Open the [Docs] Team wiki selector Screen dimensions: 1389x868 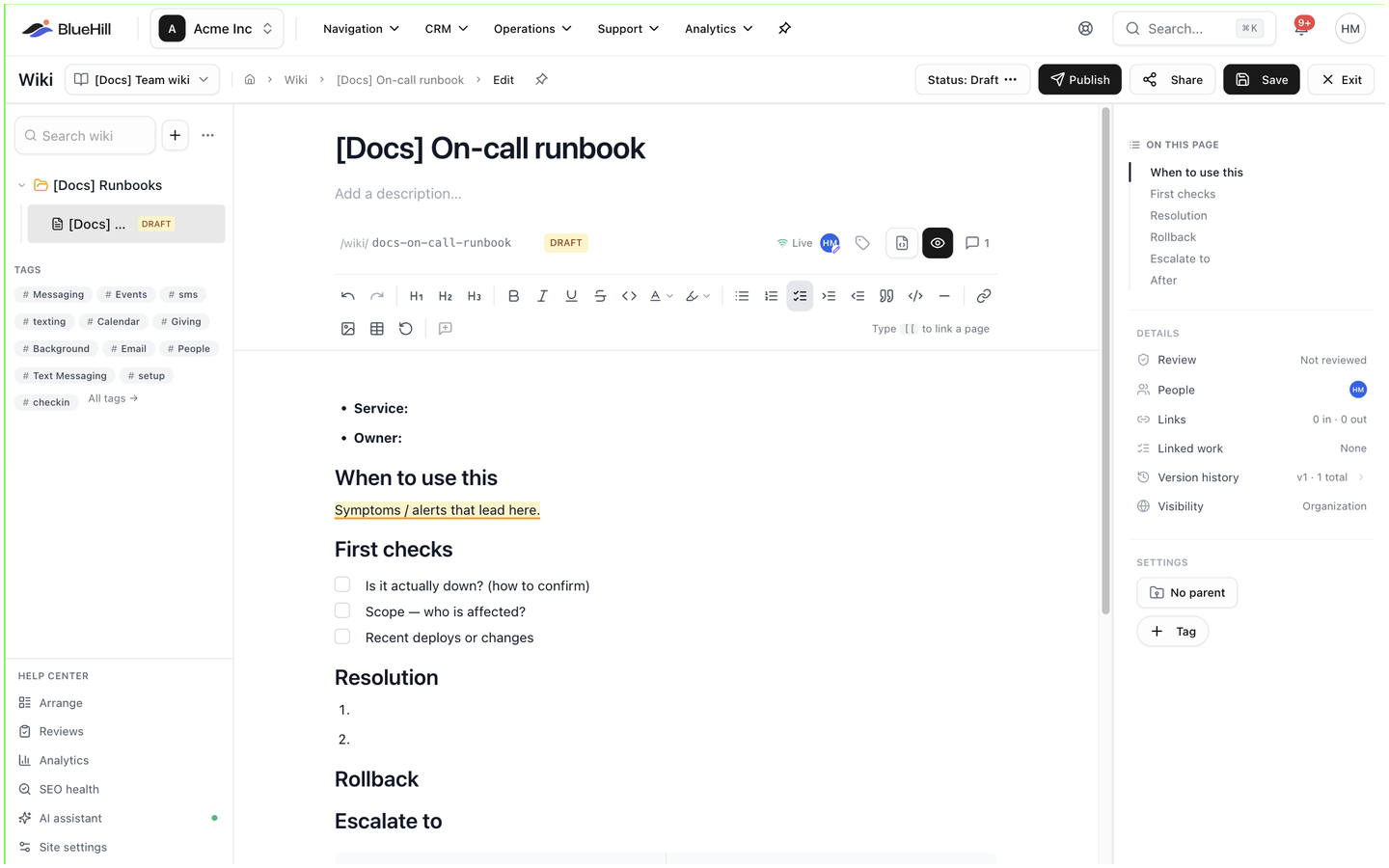pos(142,80)
